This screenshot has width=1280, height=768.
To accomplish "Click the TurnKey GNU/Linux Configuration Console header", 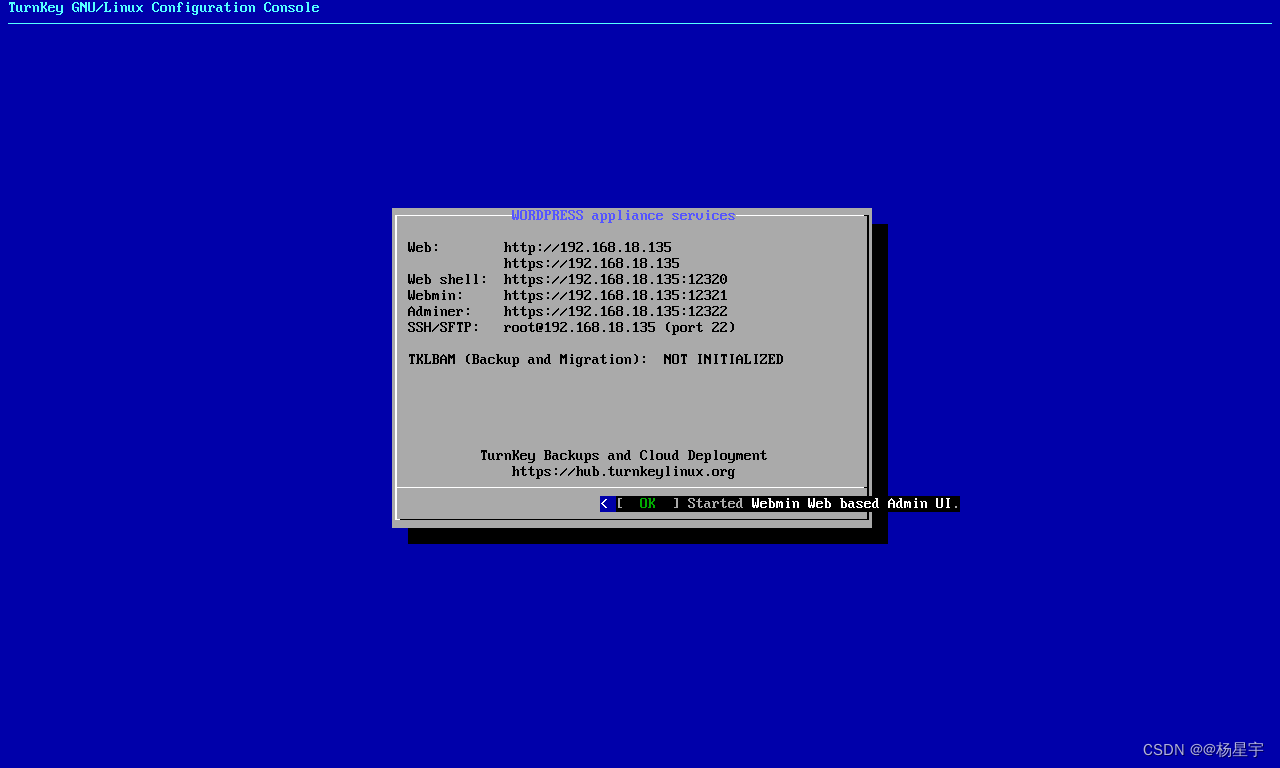I will point(164,8).
